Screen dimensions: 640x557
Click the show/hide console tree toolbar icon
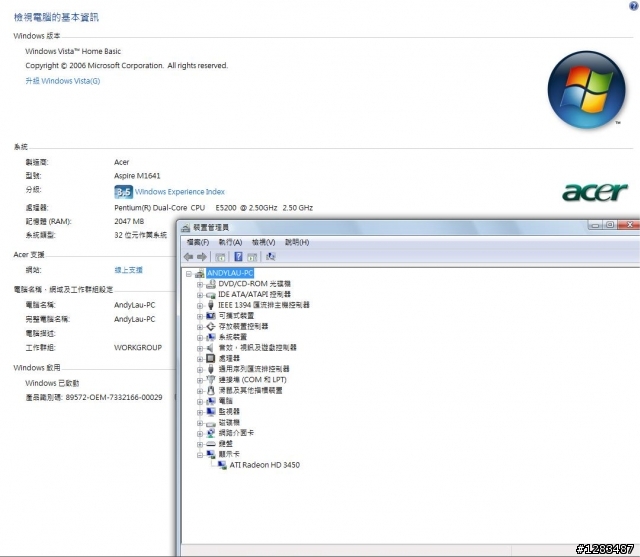point(220,257)
